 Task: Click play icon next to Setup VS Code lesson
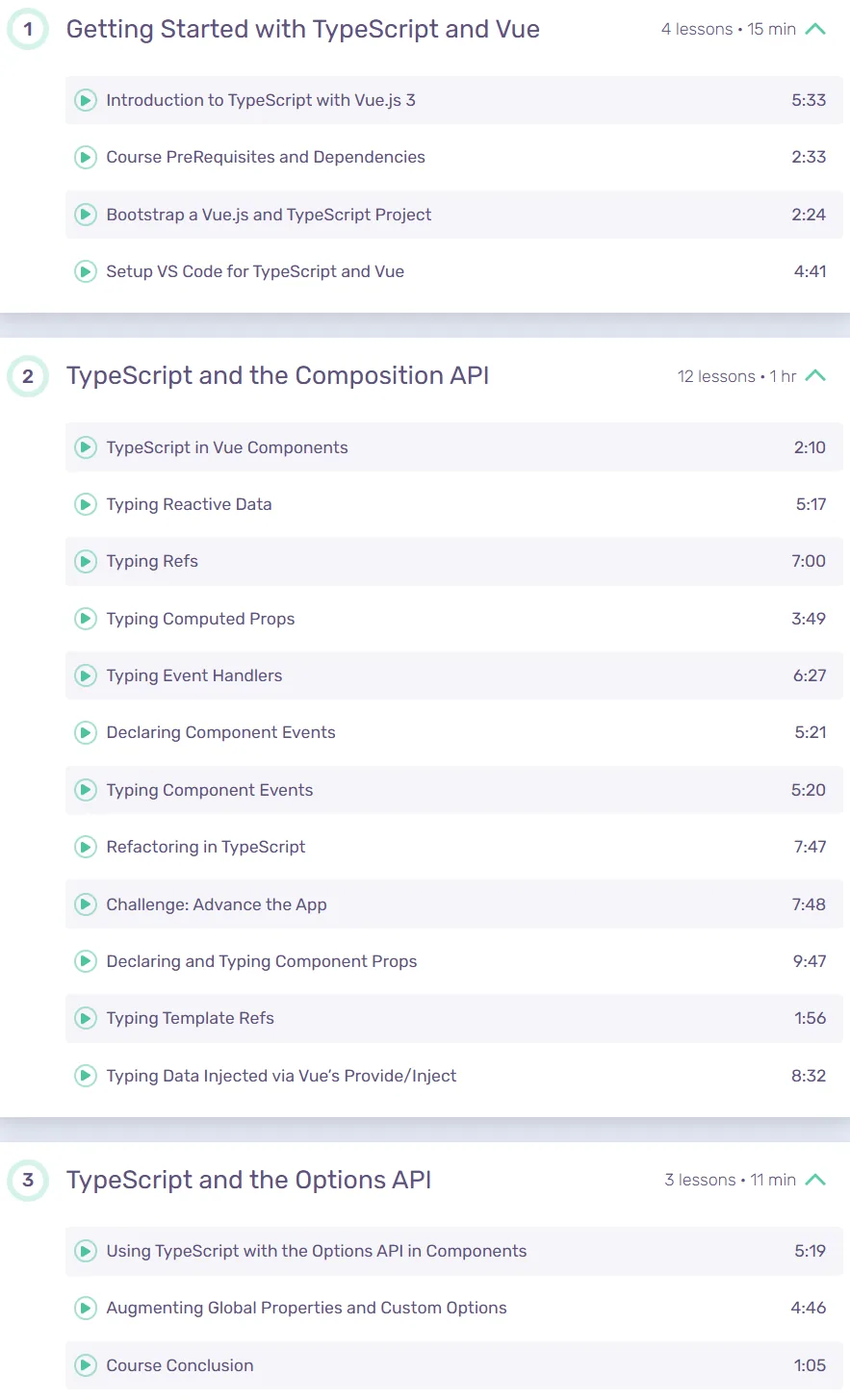click(86, 271)
